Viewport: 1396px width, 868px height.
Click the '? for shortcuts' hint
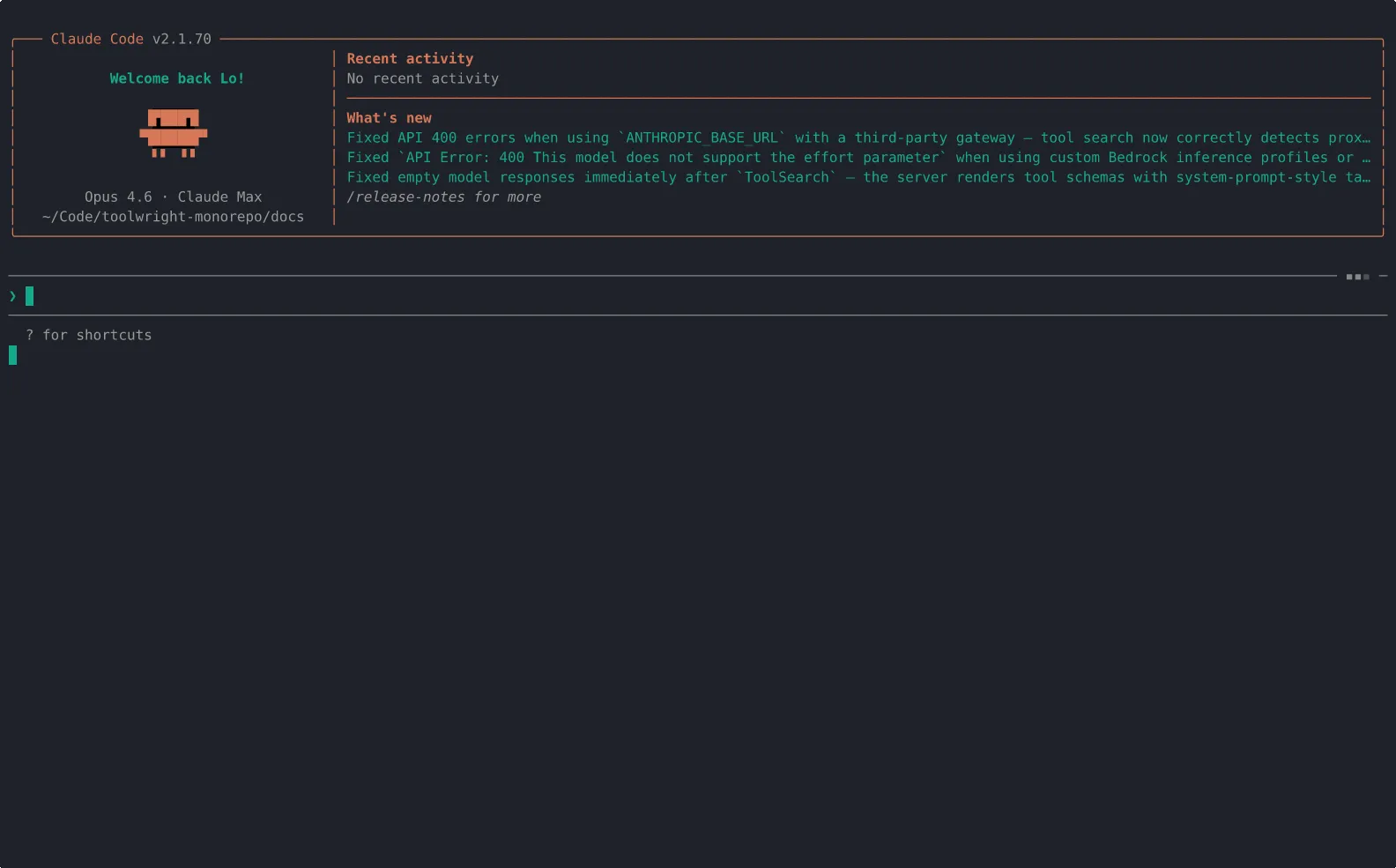coord(89,335)
